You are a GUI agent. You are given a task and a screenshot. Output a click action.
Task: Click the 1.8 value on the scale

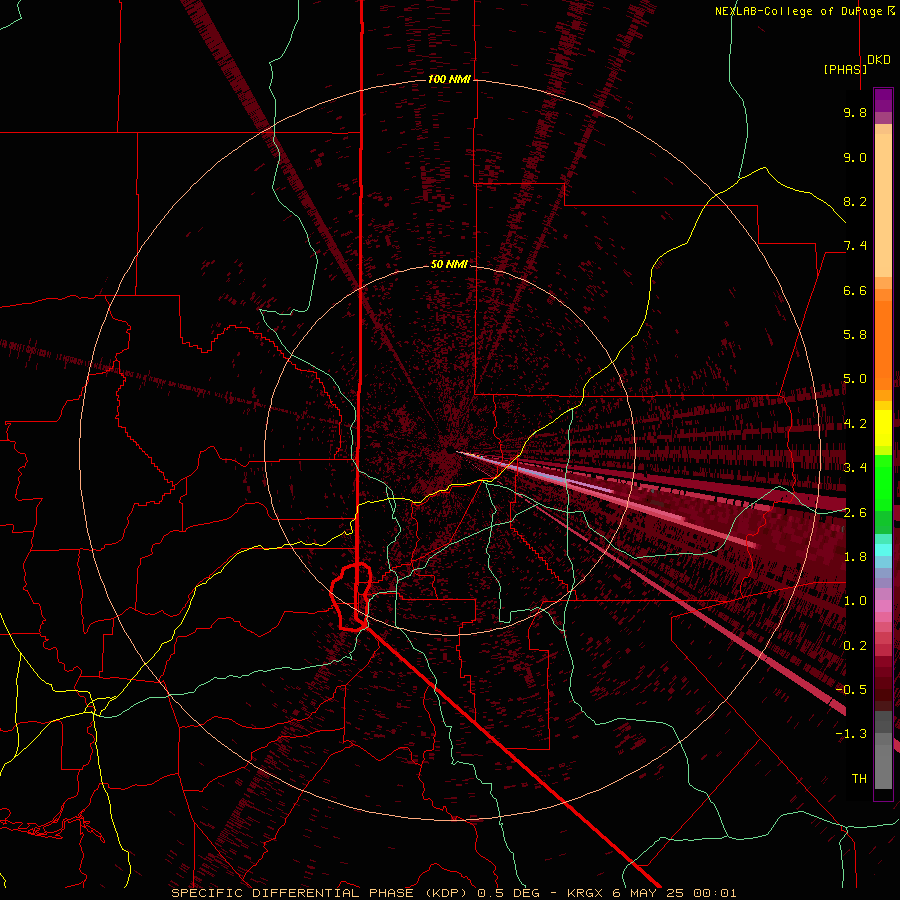pos(855,557)
